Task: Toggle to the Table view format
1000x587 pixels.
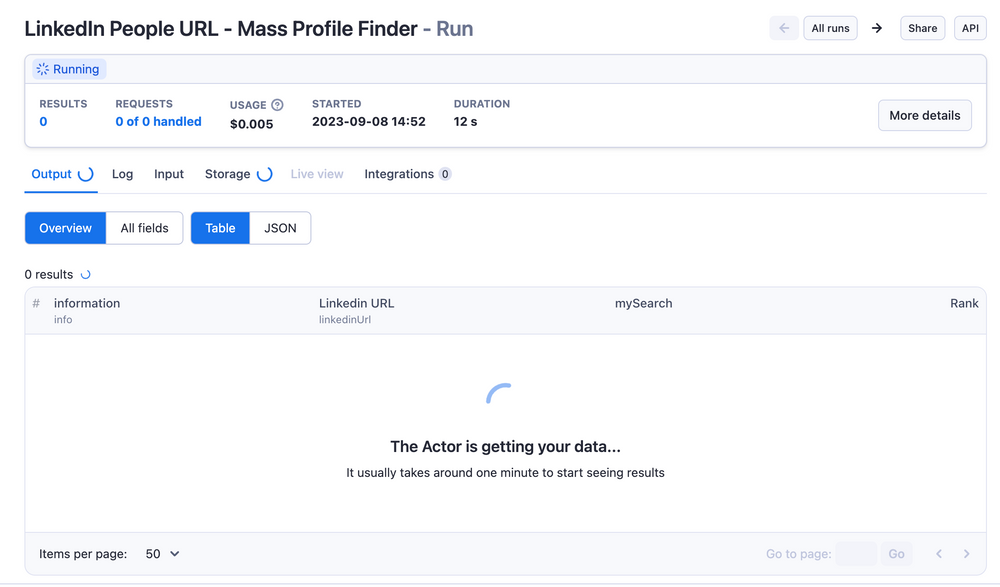Action: coord(219,228)
